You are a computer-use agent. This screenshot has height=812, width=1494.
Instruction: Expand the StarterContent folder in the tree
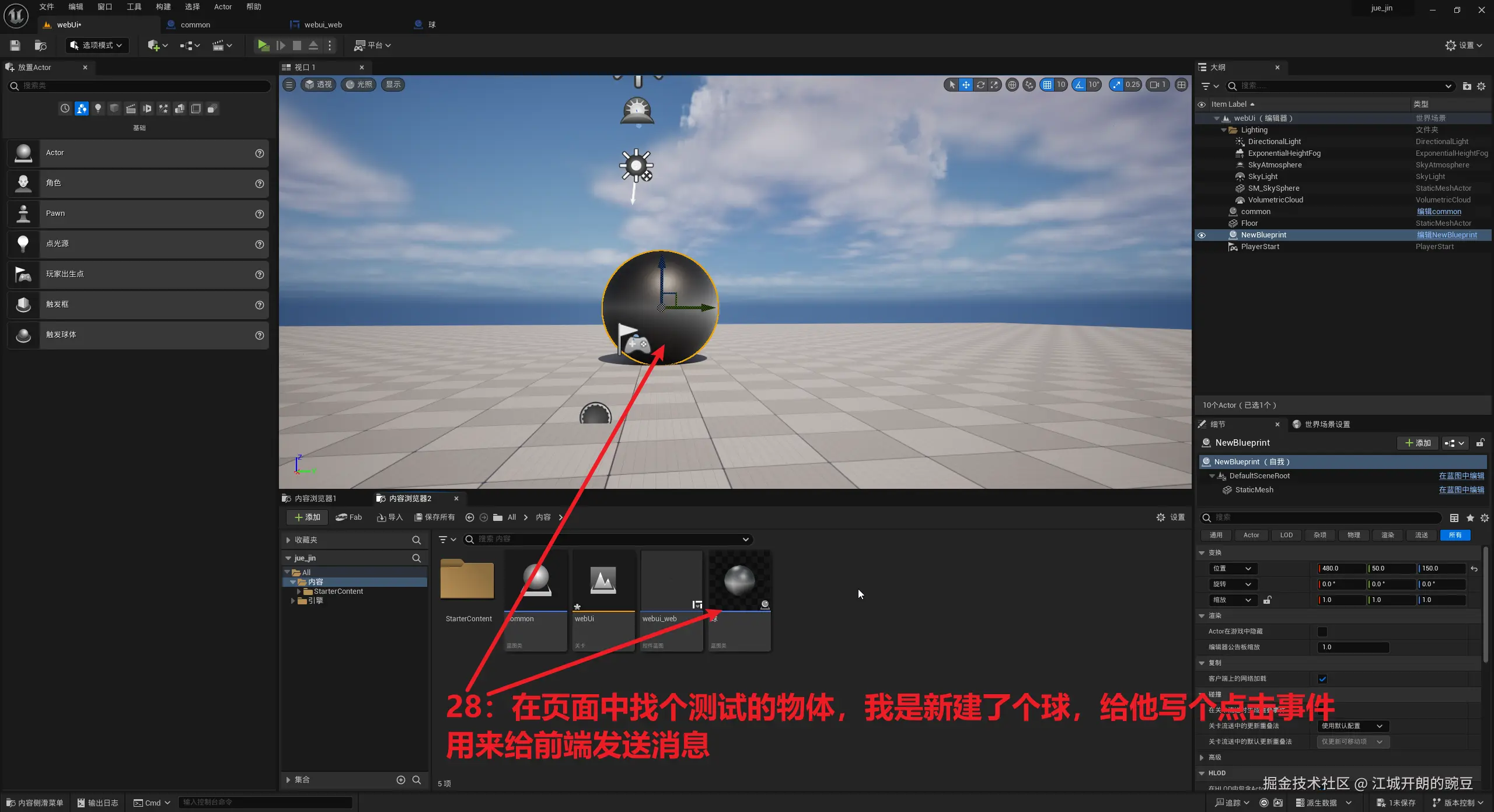pos(299,591)
